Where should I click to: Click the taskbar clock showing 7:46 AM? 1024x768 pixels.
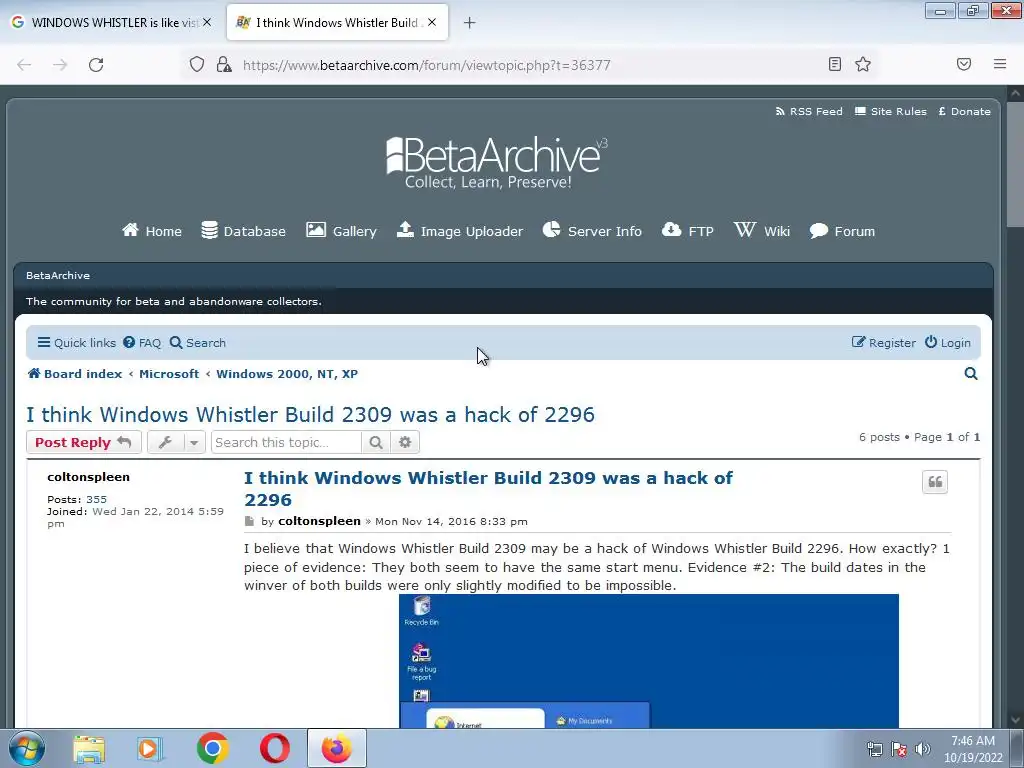click(972, 749)
